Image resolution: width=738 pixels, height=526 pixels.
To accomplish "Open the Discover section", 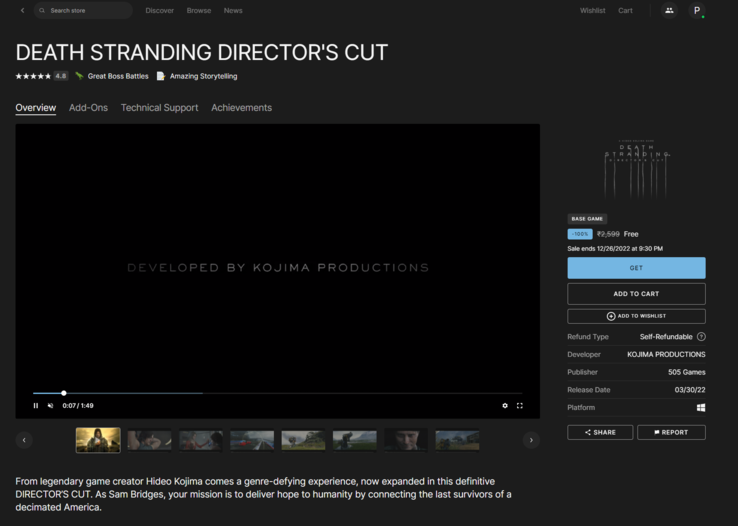I will (x=160, y=10).
